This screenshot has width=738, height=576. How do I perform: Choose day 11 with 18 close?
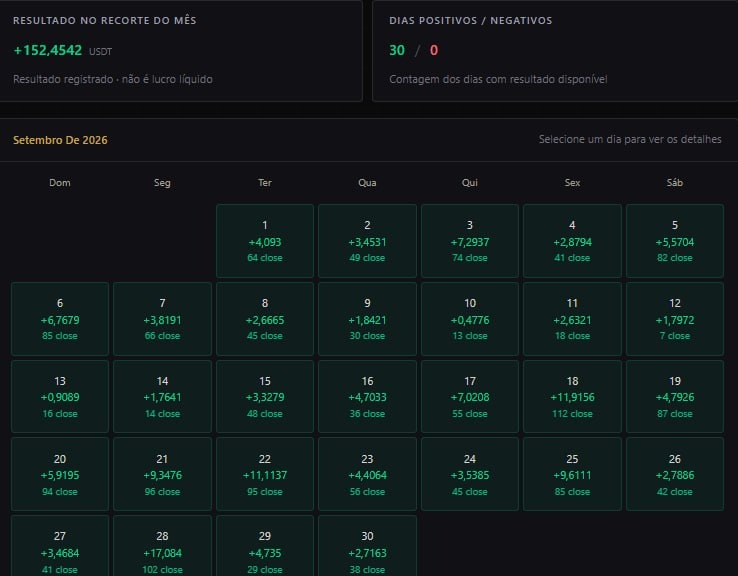click(572, 319)
